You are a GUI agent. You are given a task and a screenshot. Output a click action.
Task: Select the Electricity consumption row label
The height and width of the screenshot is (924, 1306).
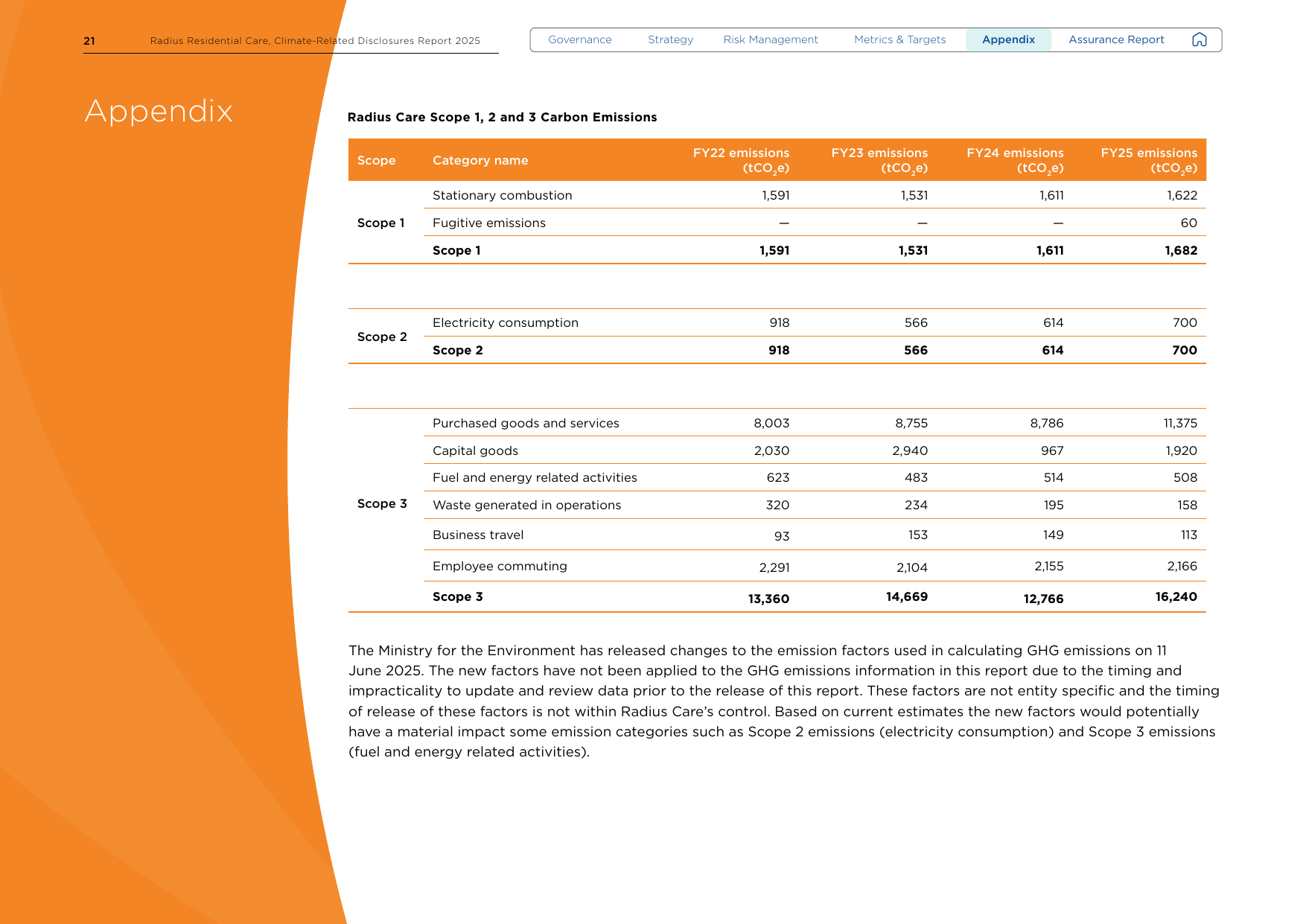click(x=506, y=322)
